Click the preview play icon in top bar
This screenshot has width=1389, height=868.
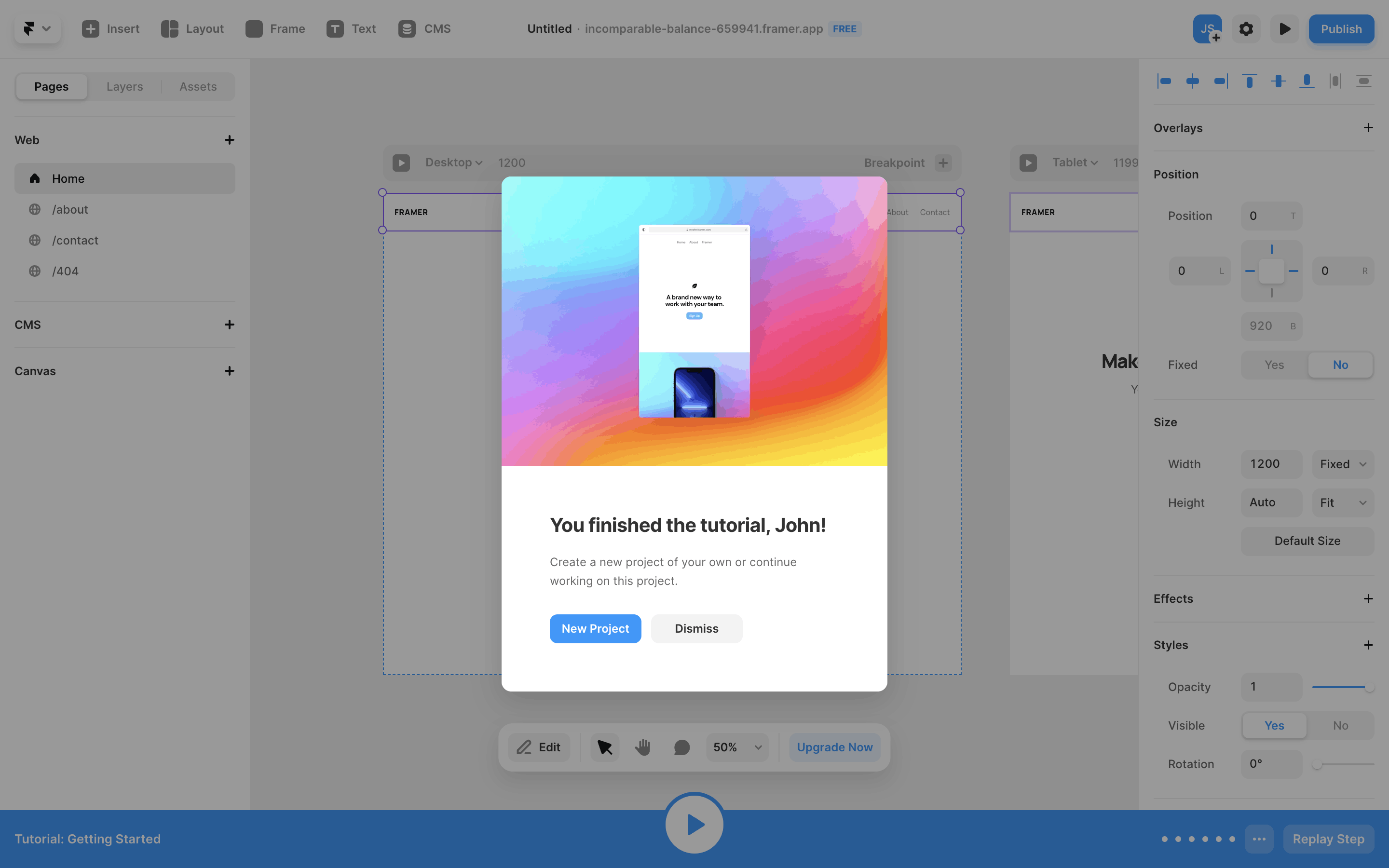1284,29
